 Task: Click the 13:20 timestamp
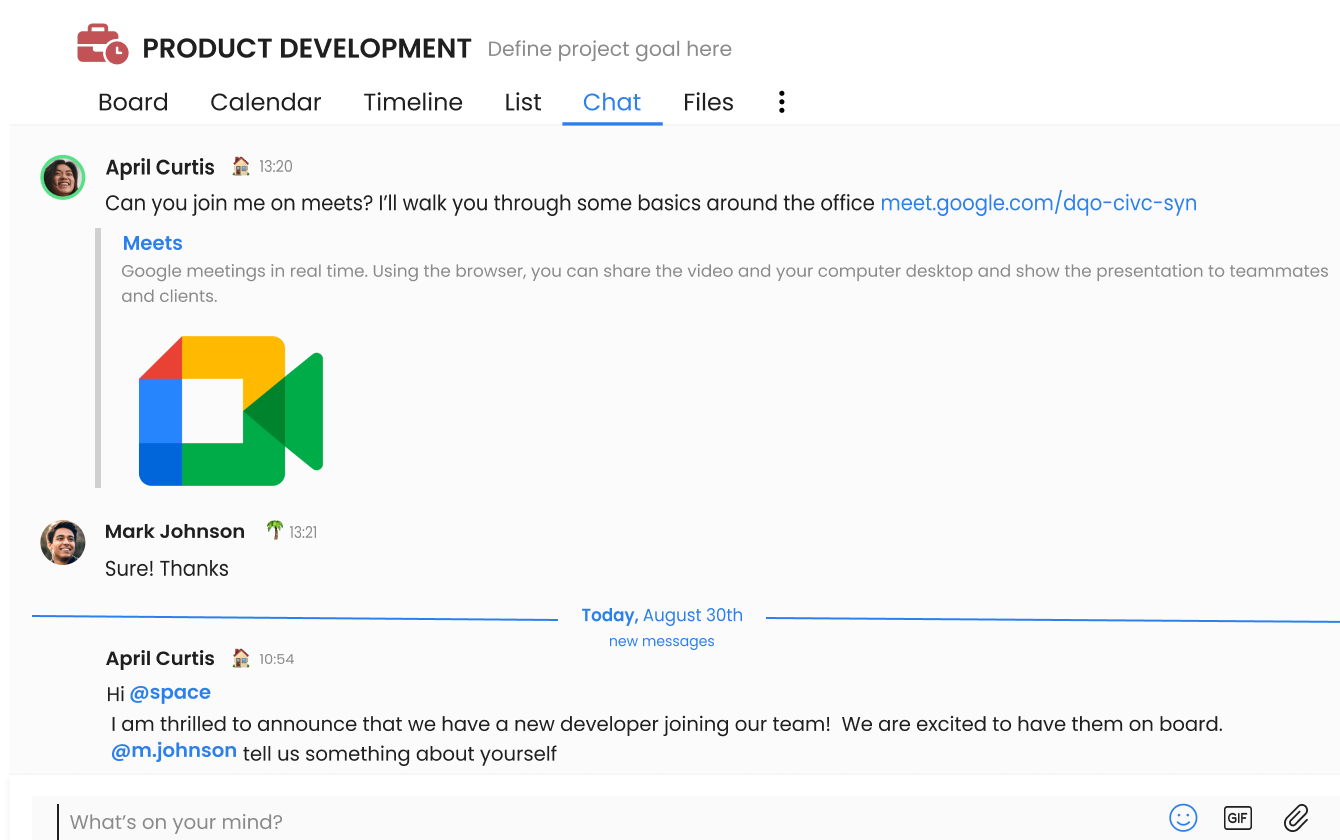276,166
